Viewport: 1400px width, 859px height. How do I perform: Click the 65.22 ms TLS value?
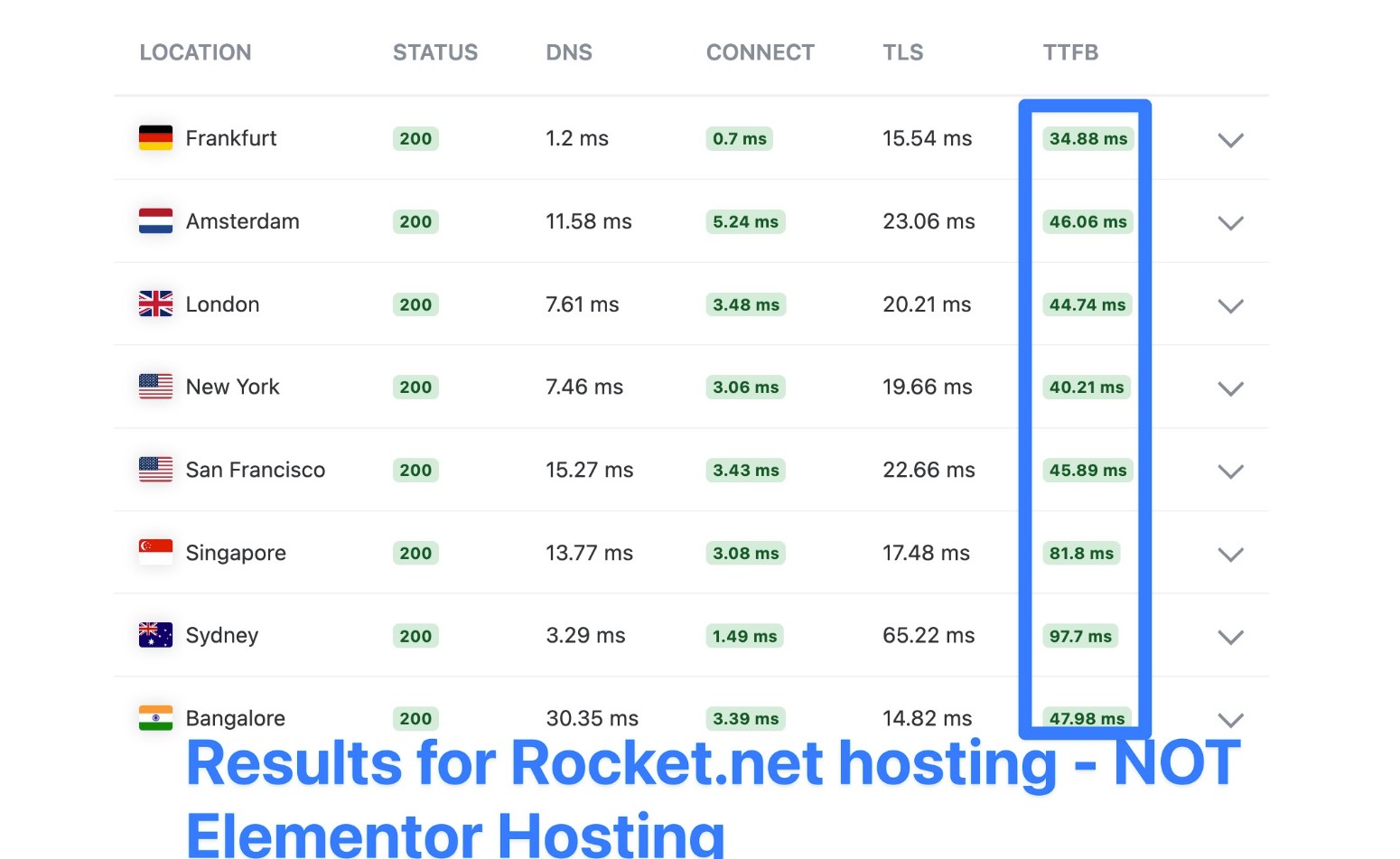coord(929,635)
